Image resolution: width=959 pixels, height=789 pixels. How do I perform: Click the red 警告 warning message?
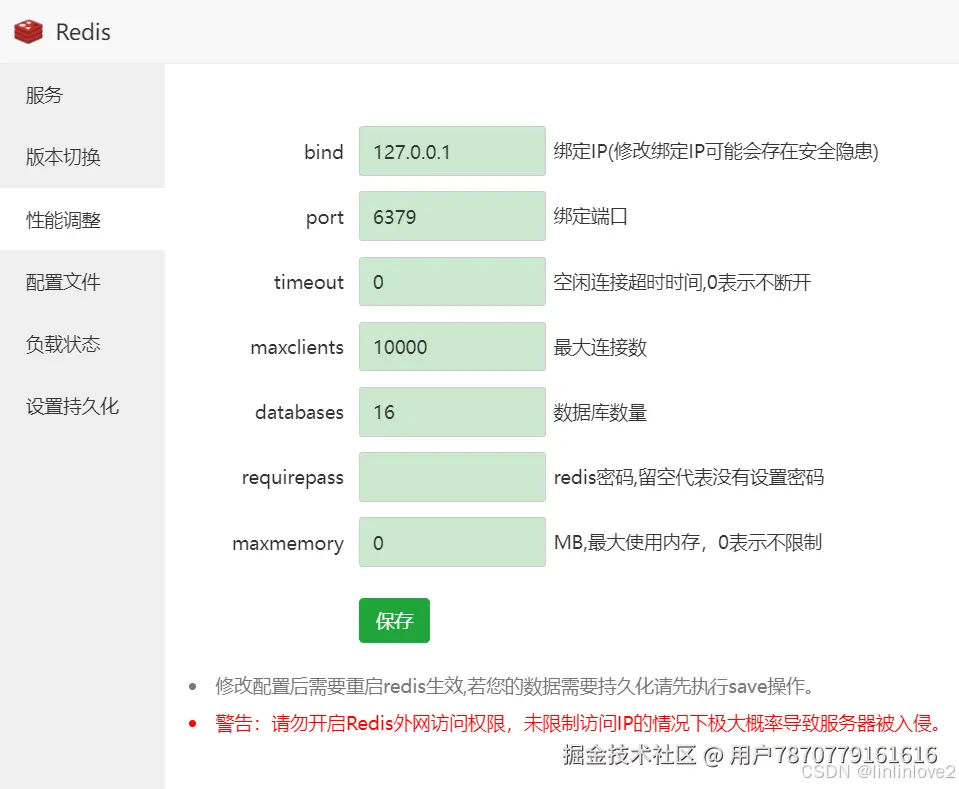click(x=579, y=724)
